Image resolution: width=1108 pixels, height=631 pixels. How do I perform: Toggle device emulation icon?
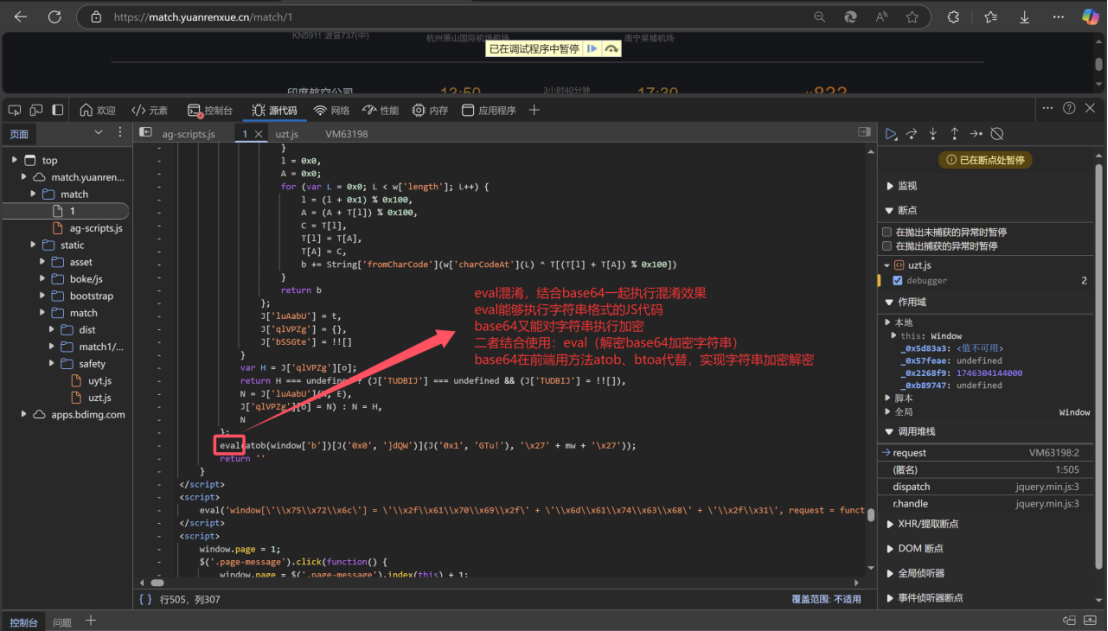[36, 110]
